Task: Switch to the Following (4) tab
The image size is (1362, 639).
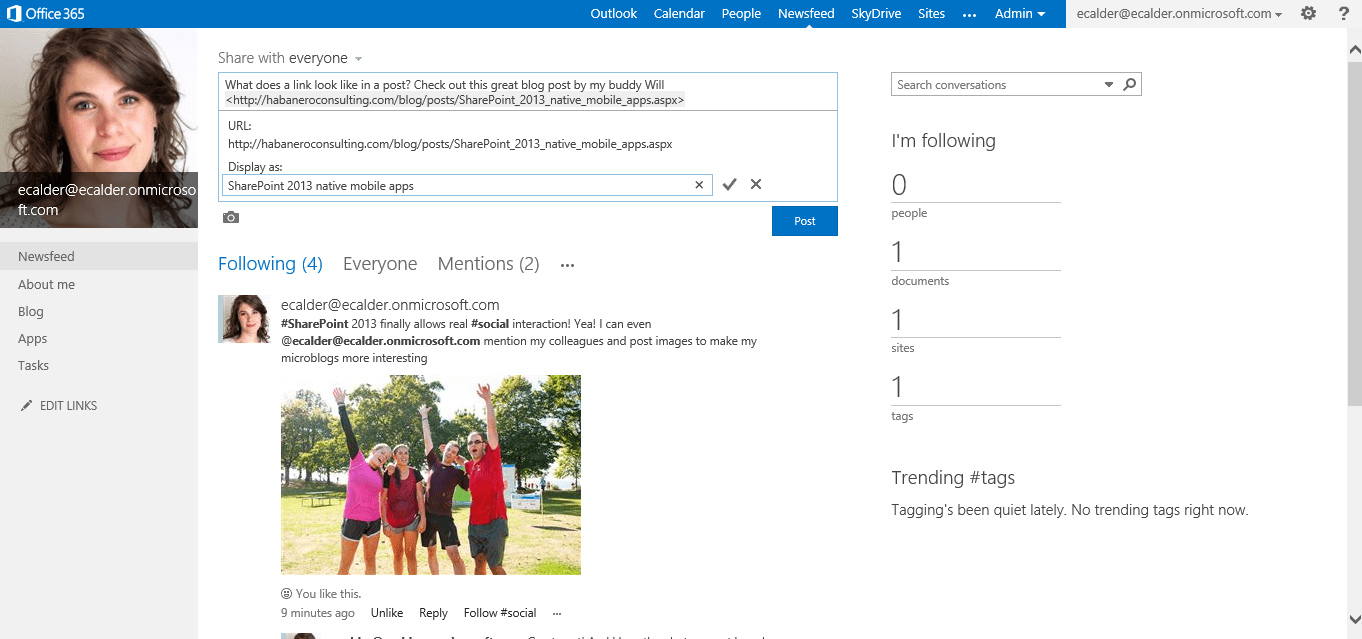Action: [270, 264]
